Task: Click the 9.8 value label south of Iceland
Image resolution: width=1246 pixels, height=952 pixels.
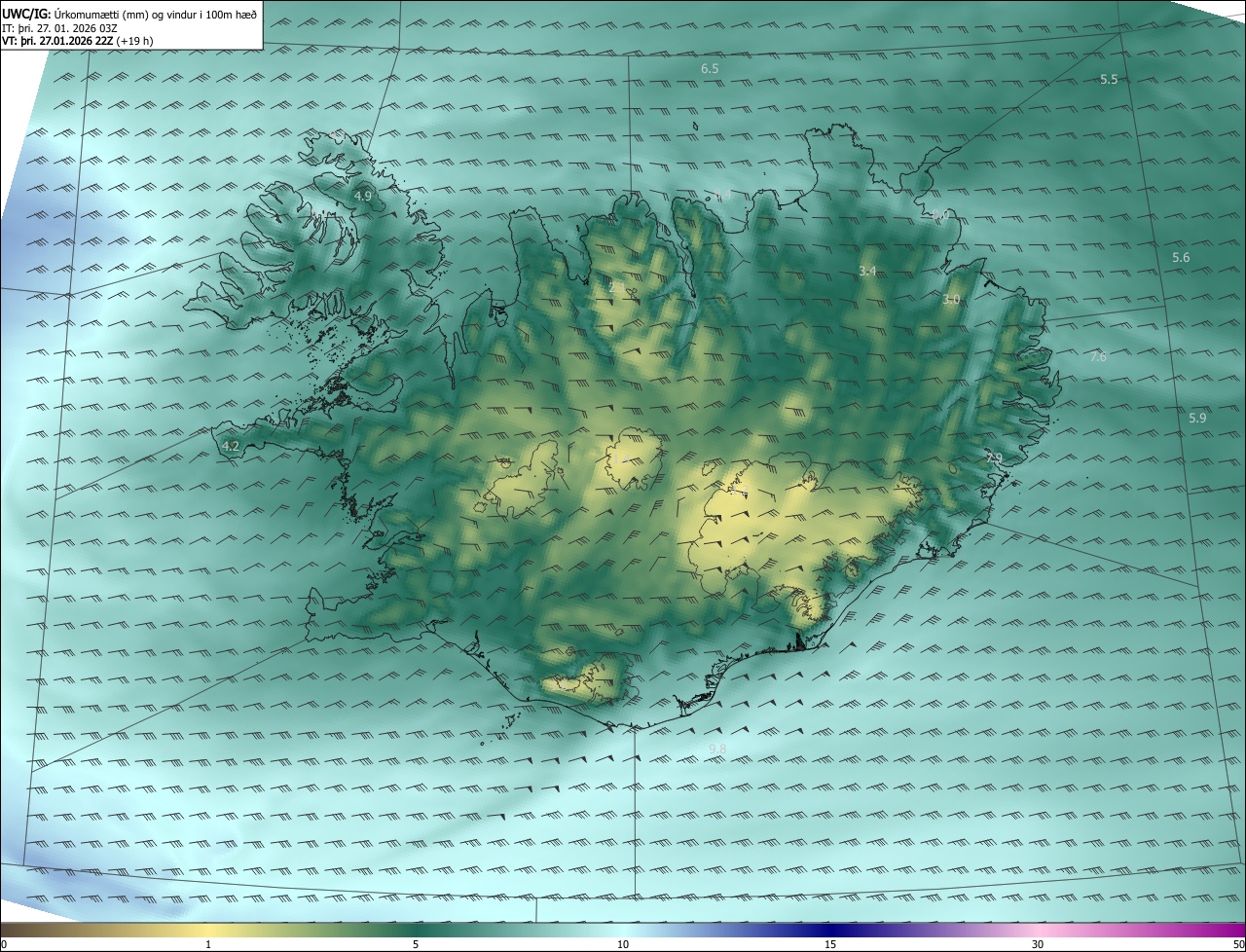Action: (717, 749)
